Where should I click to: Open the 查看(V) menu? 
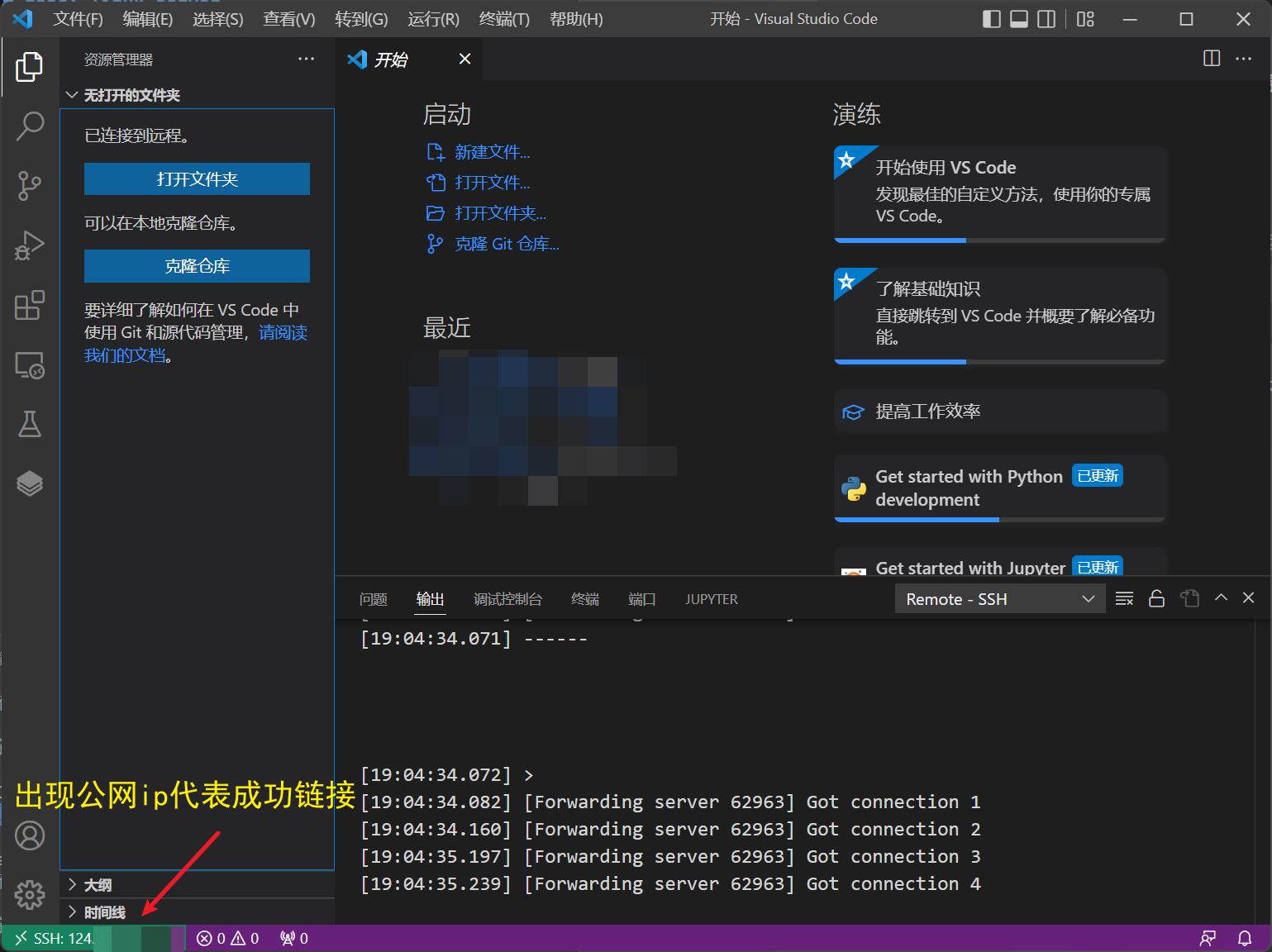pos(289,19)
